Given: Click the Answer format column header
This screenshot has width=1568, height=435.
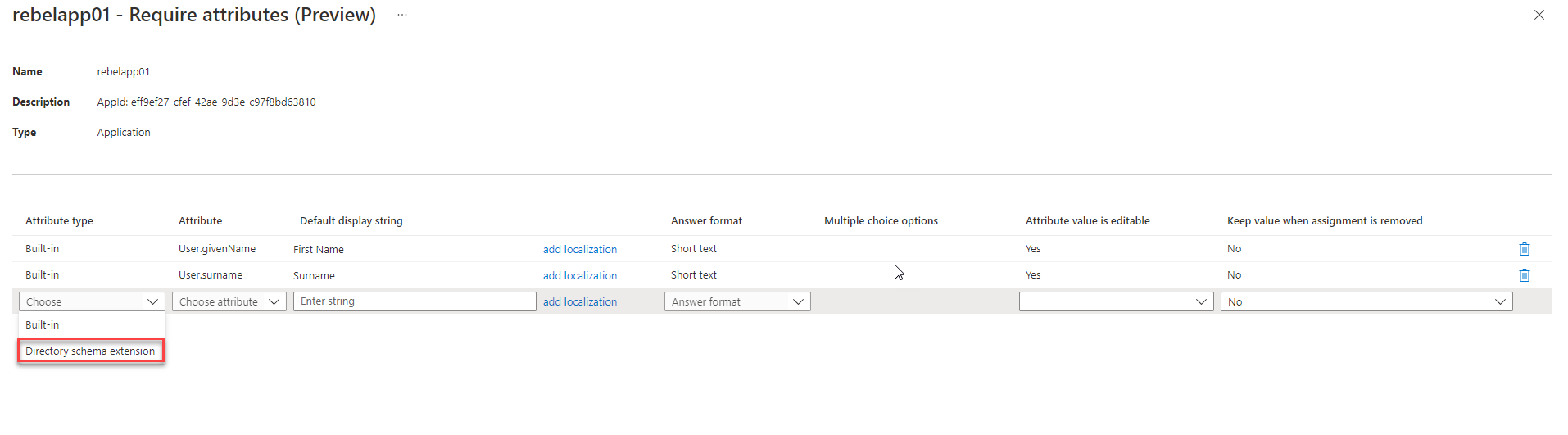Looking at the screenshot, I should coord(706,221).
